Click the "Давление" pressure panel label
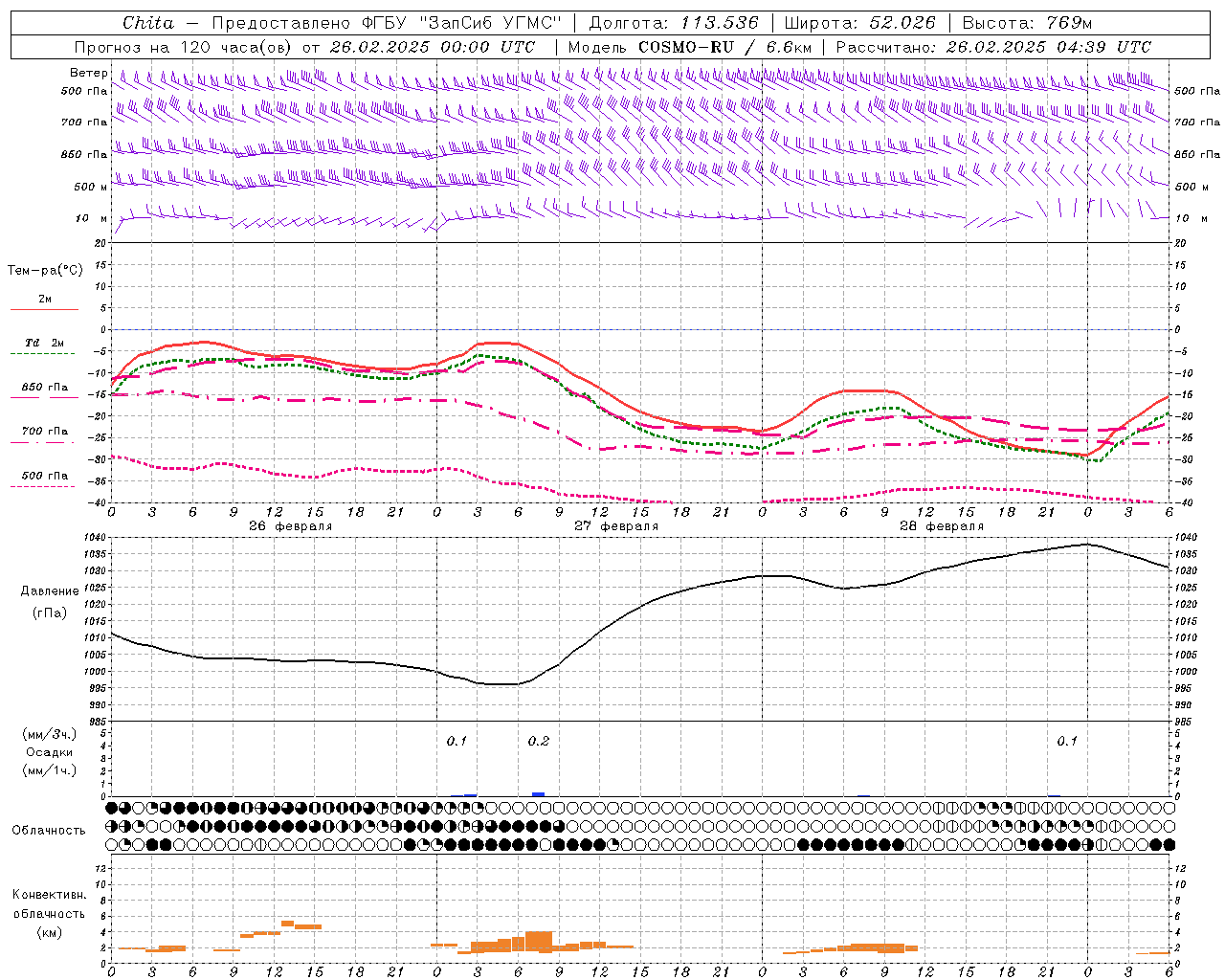Screen dimensions: 1225x980 click(50, 591)
